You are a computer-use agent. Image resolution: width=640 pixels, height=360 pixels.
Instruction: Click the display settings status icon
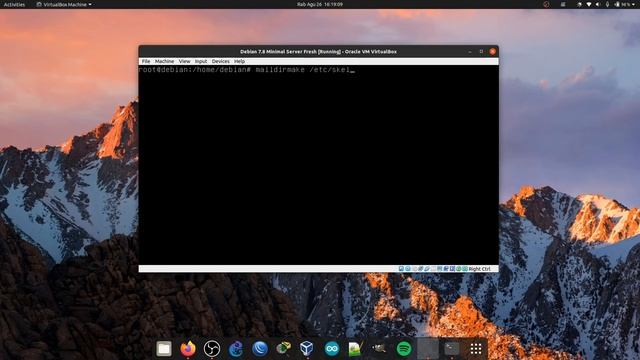point(439,269)
